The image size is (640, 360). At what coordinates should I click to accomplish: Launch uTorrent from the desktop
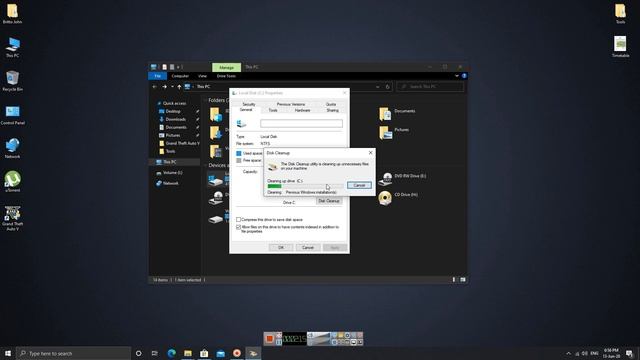pyautogui.click(x=12, y=181)
